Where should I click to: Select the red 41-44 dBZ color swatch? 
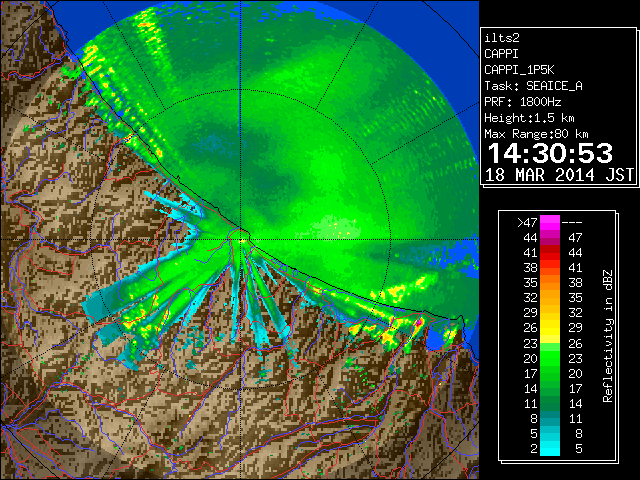point(550,253)
